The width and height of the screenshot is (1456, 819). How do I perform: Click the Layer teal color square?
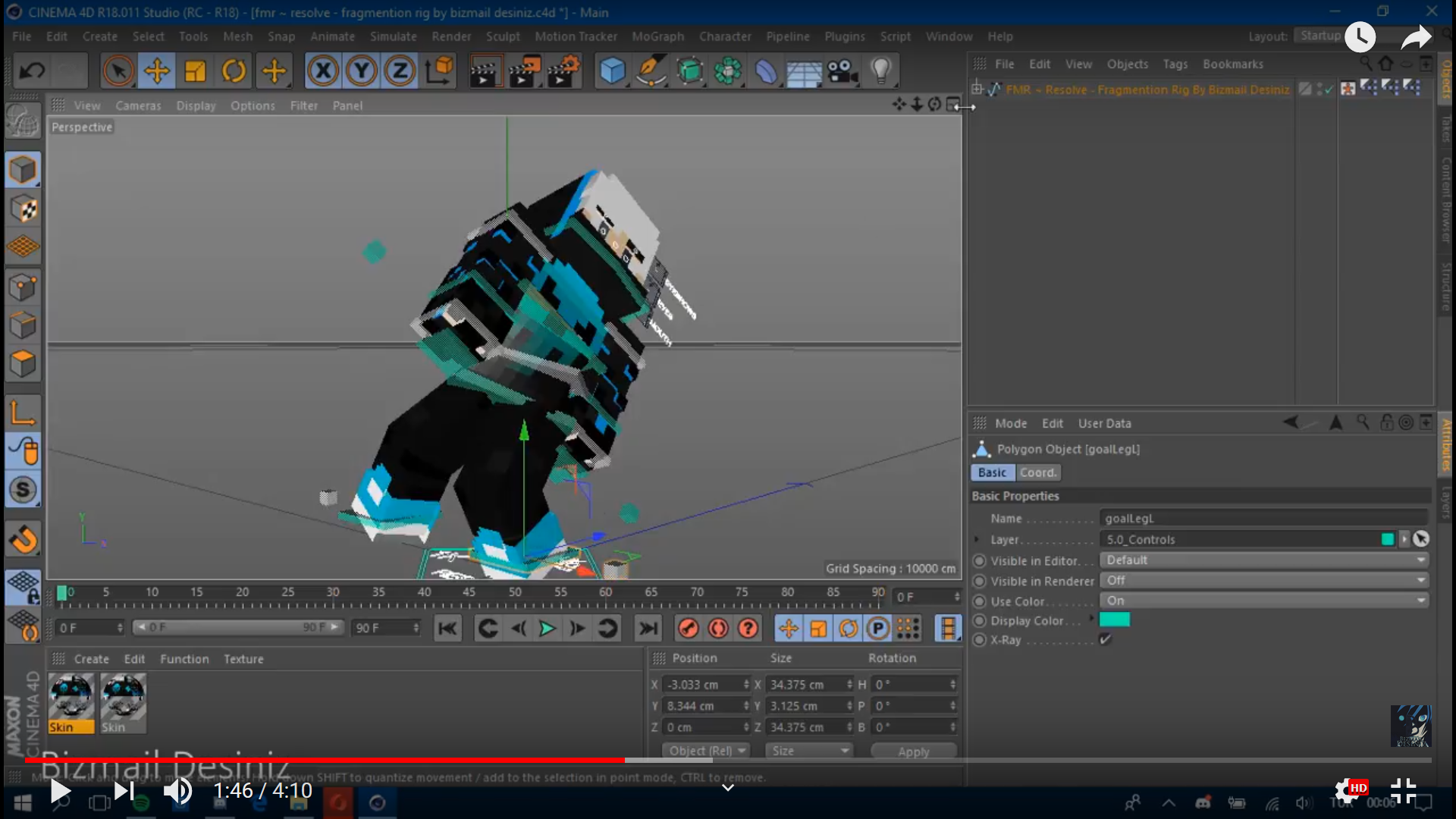[x=1388, y=539]
